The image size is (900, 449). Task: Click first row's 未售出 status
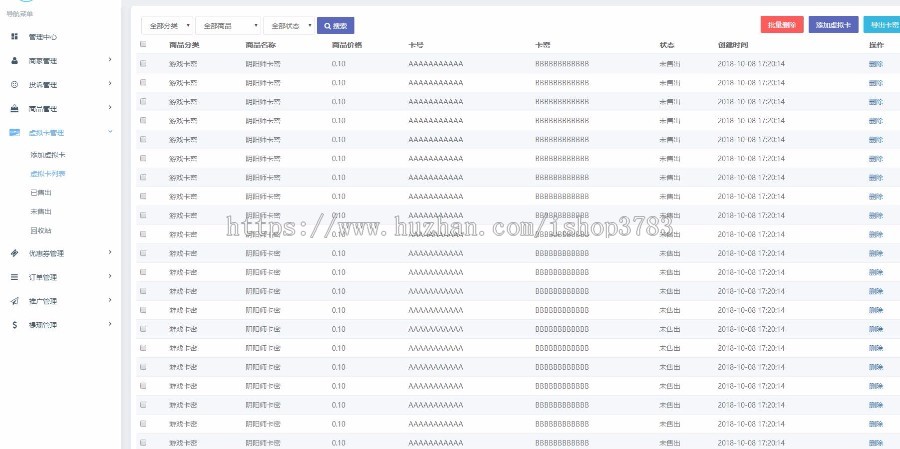click(x=670, y=64)
